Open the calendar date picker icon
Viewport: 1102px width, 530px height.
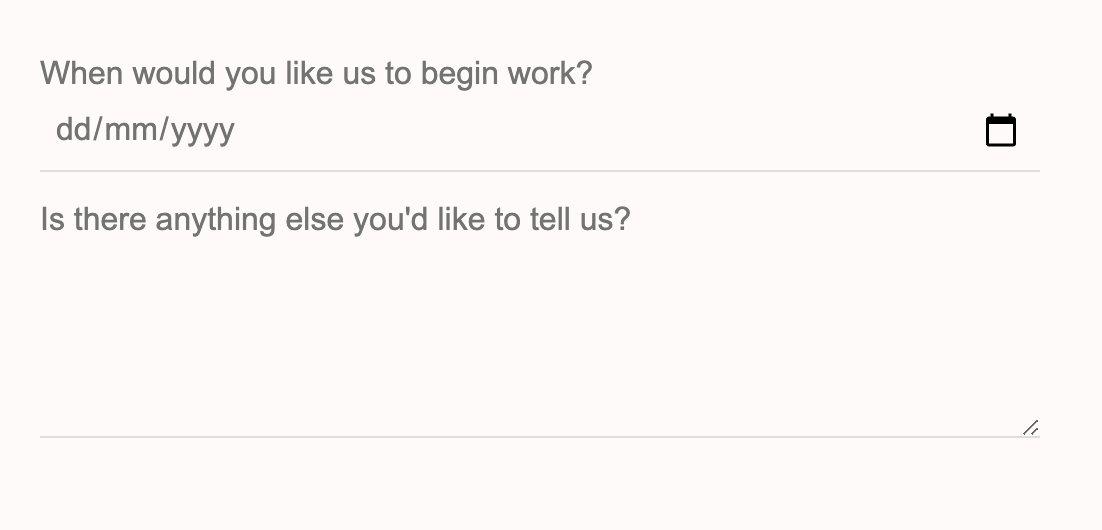[x=1001, y=130]
